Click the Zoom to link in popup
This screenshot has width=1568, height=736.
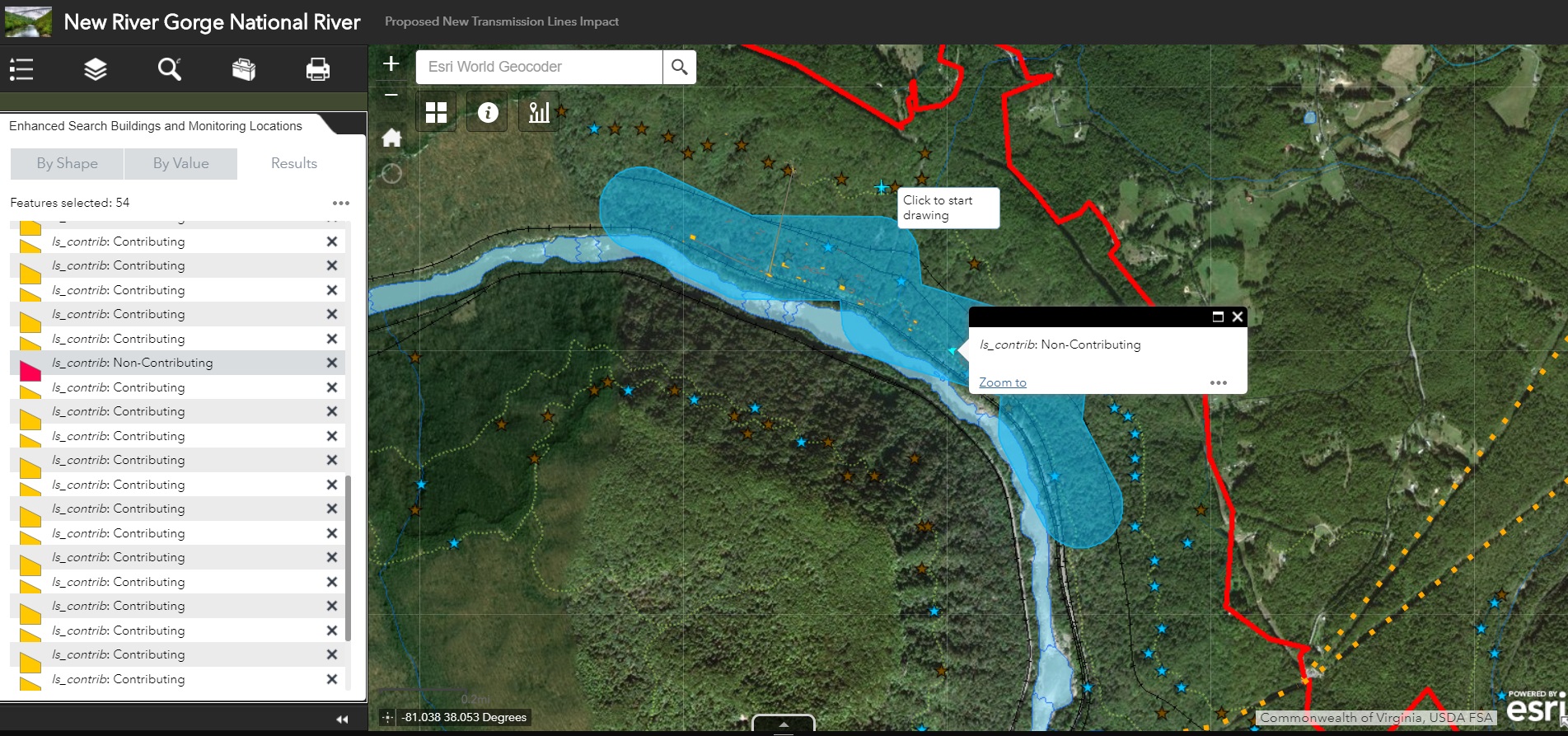tap(1002, 382)
